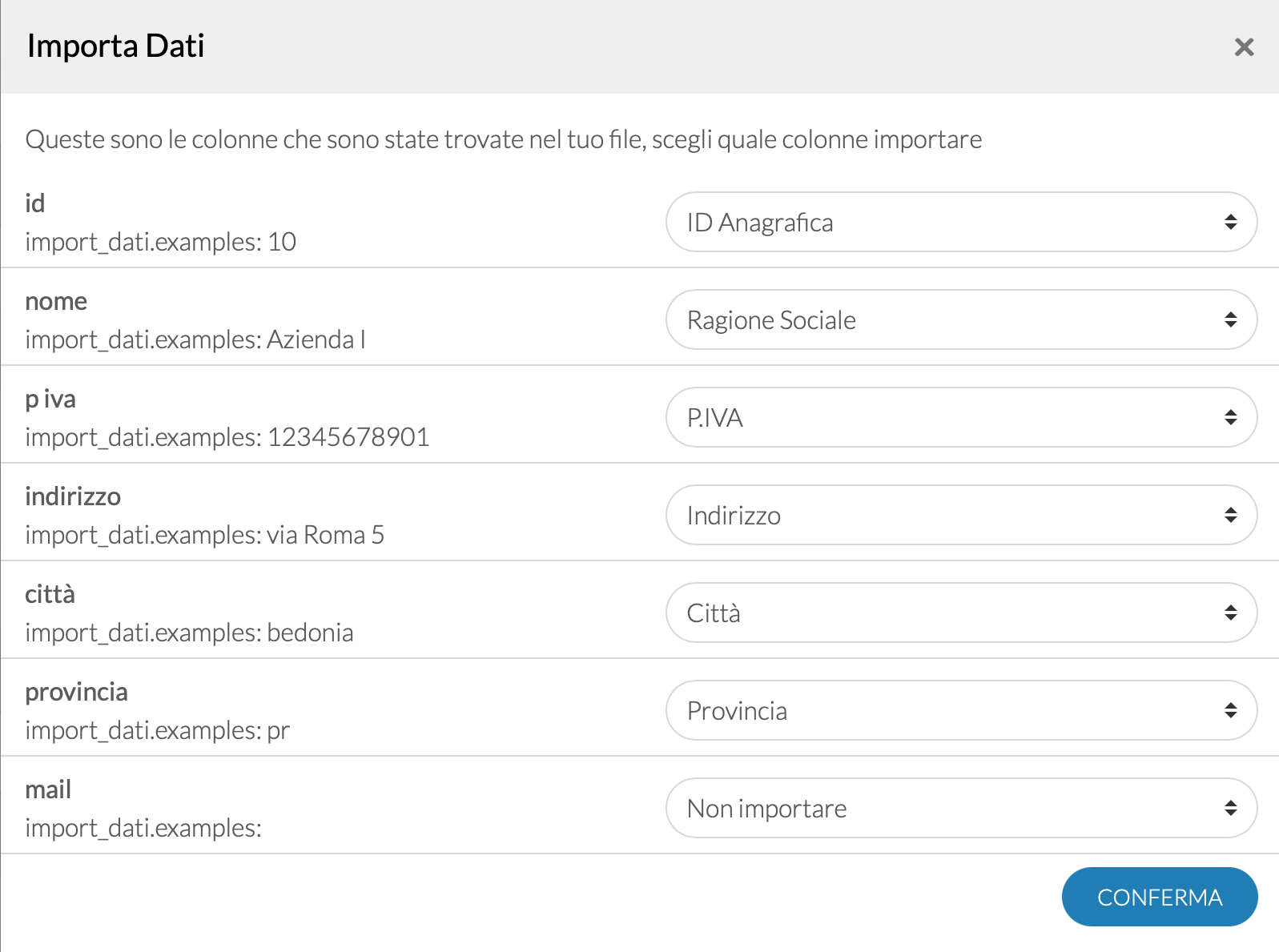Screen dimensions: 1279x952
Task: Click the 'import_dati.examples: pr' text
Action: [157, 730]
